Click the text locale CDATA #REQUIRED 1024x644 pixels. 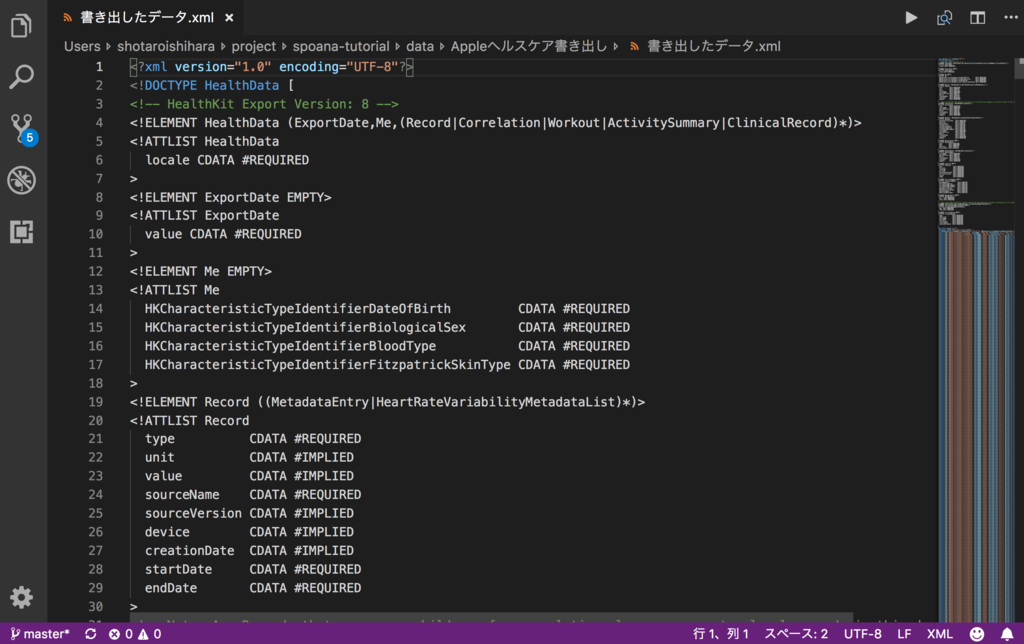click(x=227, y=160)
